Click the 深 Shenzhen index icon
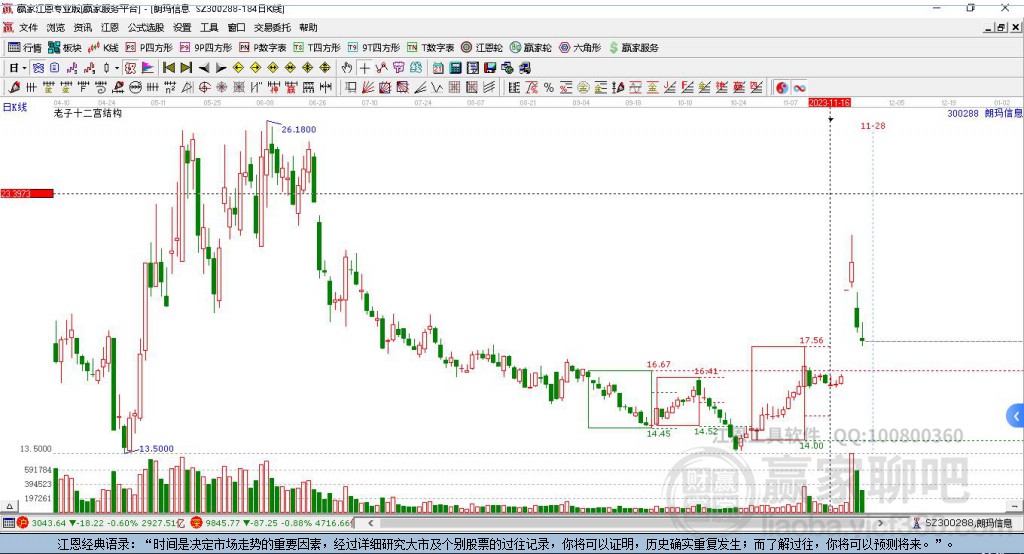Screen dimensions: 1024x554 point(196,523)
